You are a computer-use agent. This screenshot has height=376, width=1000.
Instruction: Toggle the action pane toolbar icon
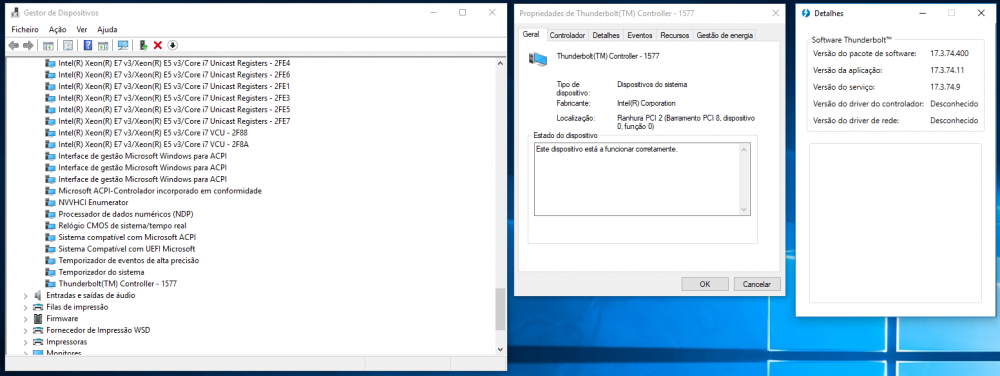103,45
